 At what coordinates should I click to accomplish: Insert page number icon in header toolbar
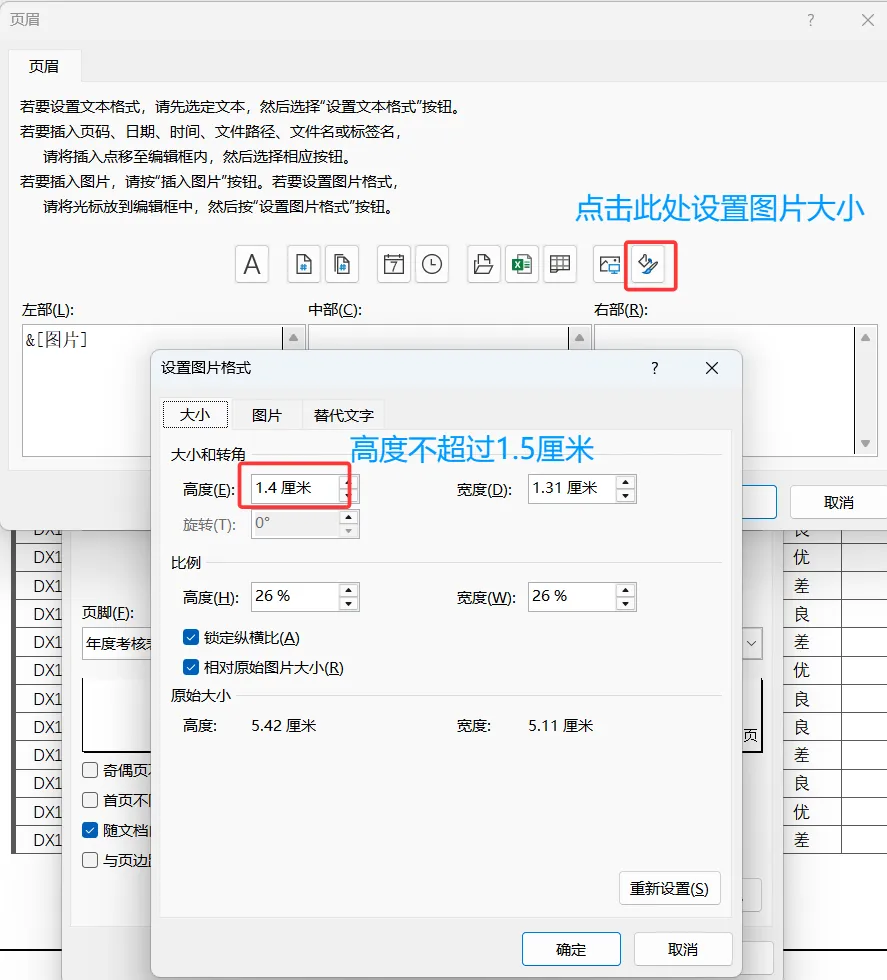point(304,264)
